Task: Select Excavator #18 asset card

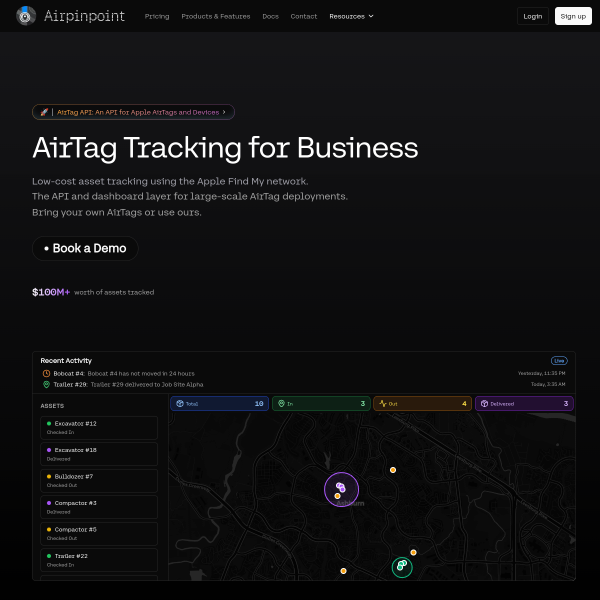Action: tap(99, 454)
